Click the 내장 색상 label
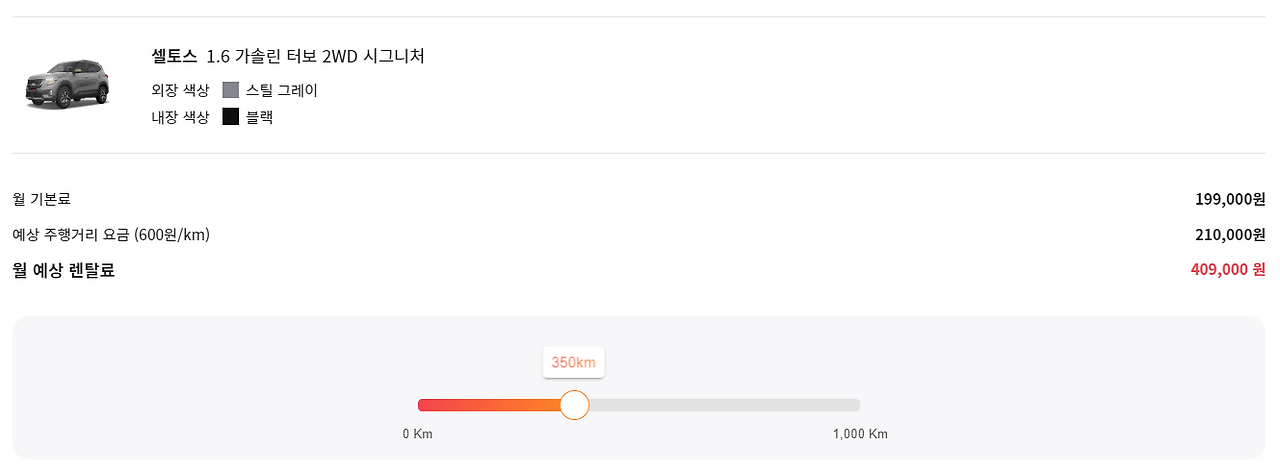The image size is (1280, 470). (x=181, y=117)
